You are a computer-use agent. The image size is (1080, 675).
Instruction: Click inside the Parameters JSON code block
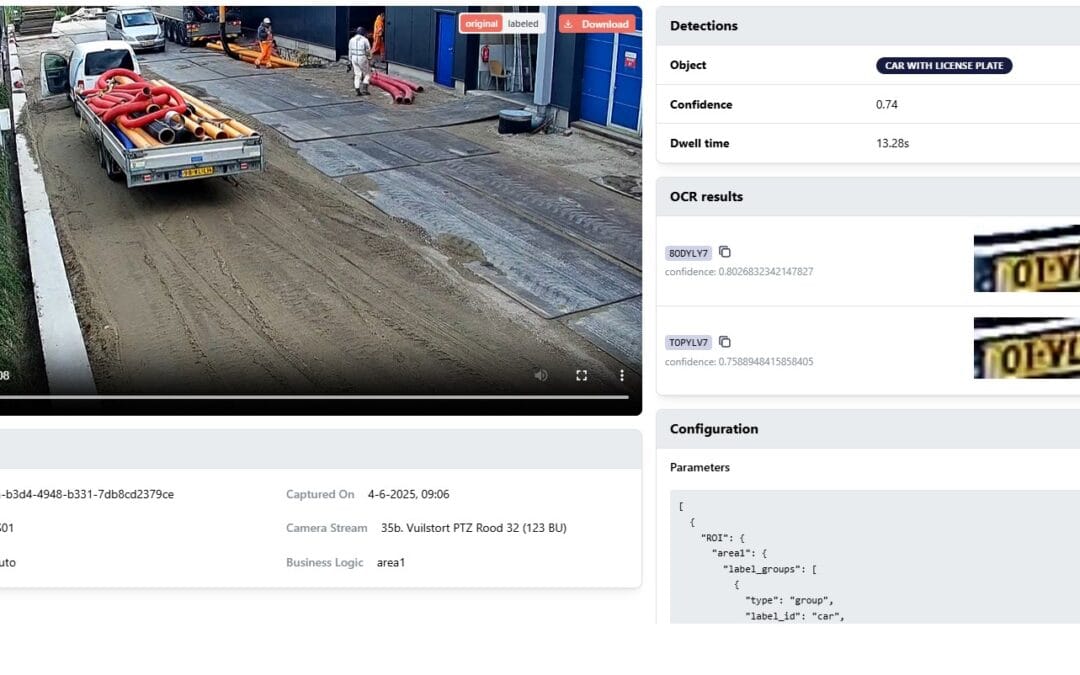(870, 560)
